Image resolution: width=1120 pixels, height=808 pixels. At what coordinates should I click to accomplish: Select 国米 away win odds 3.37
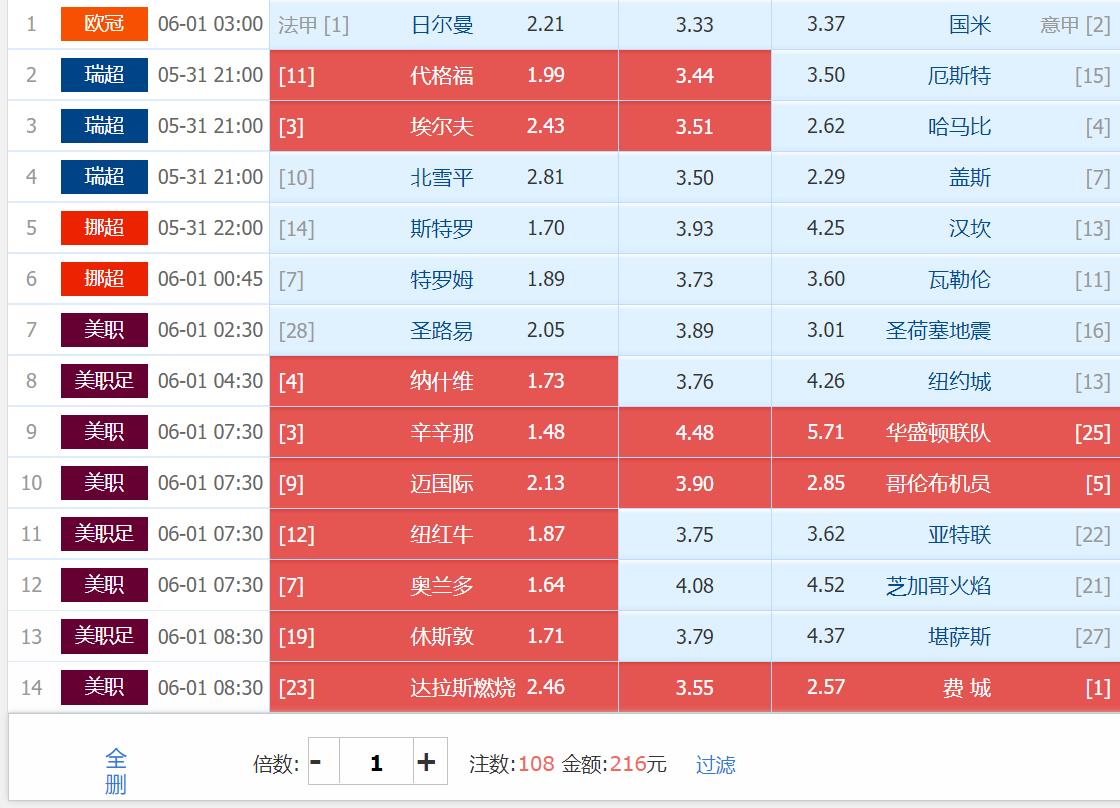pyautogui.click(x=946, y=24)
